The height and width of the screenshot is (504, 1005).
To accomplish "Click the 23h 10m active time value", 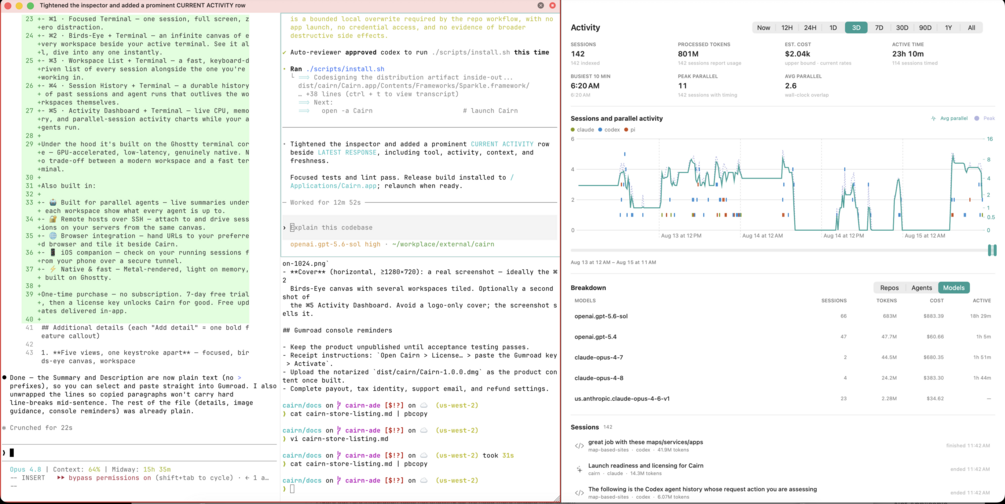I will (908, 54).
